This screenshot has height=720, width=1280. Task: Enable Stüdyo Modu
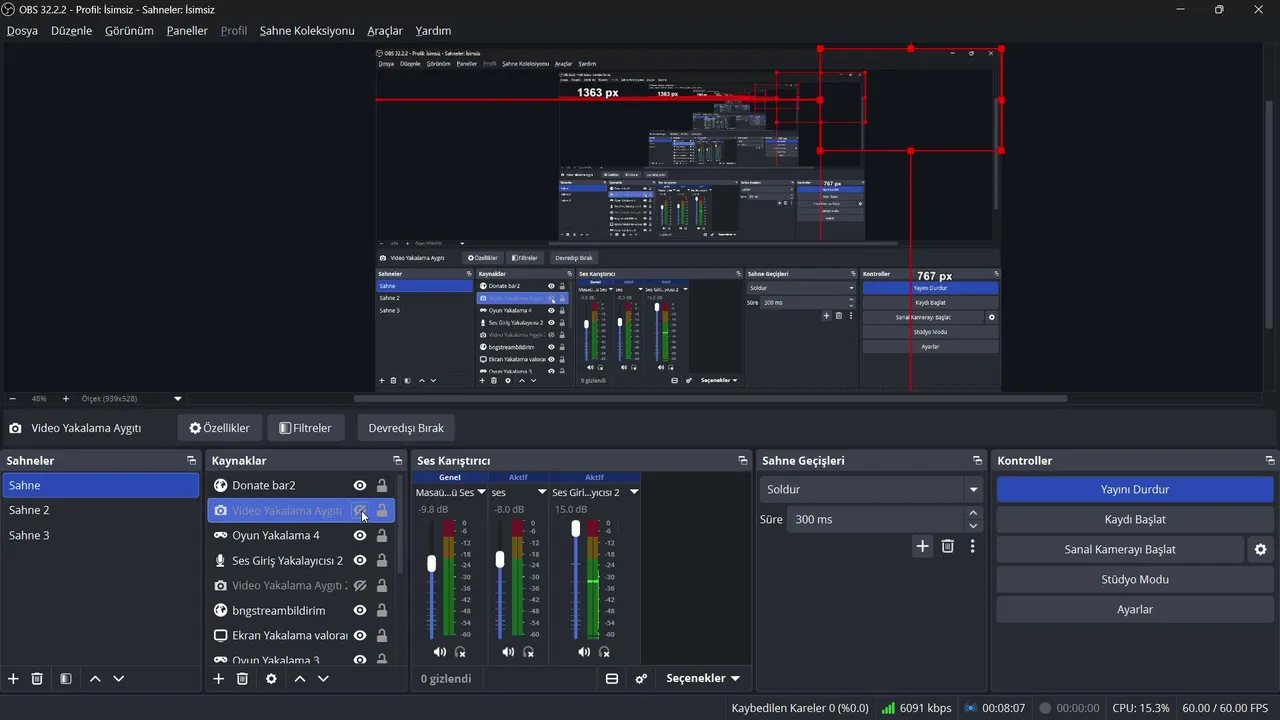coord(1135,580)
